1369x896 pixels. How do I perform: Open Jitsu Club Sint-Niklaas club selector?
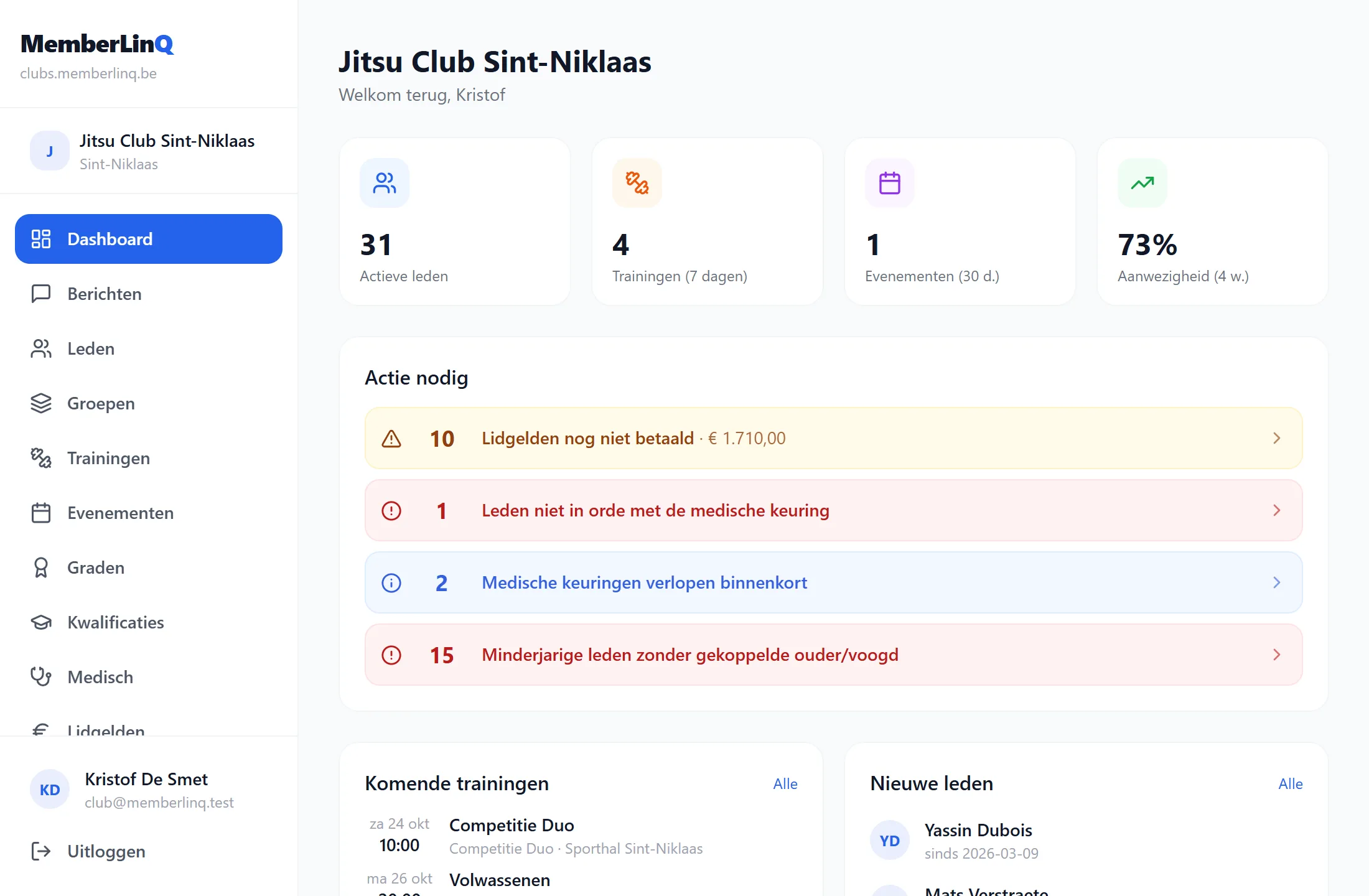(x=149, y=151)
